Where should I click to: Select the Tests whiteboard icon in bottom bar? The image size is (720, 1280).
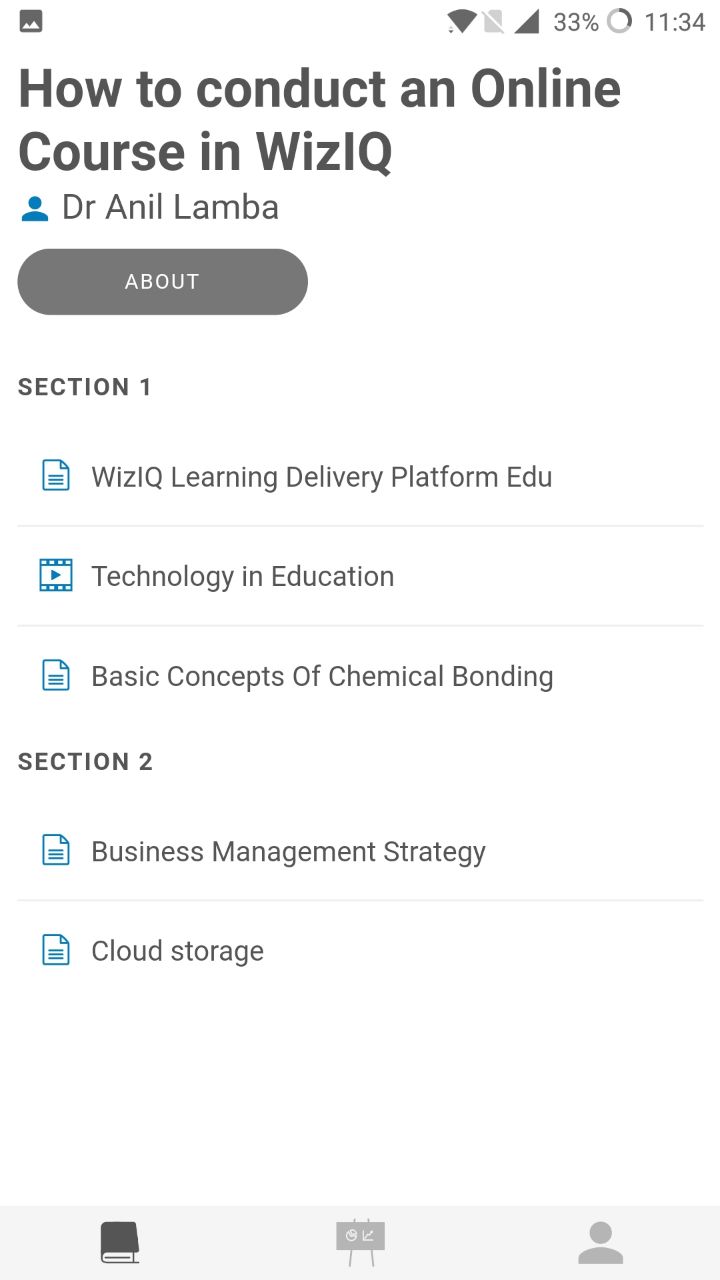[x=360, y=1240]
